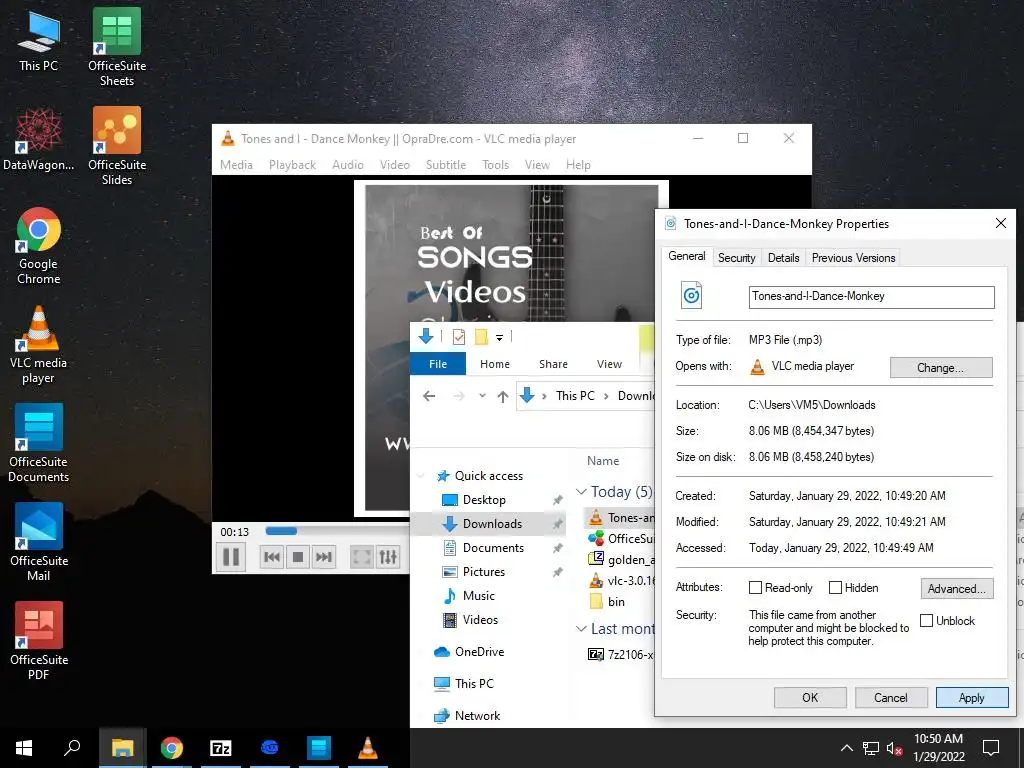
Task: Check the Unblock security checkbox
Action: click(x=926, y=620)
